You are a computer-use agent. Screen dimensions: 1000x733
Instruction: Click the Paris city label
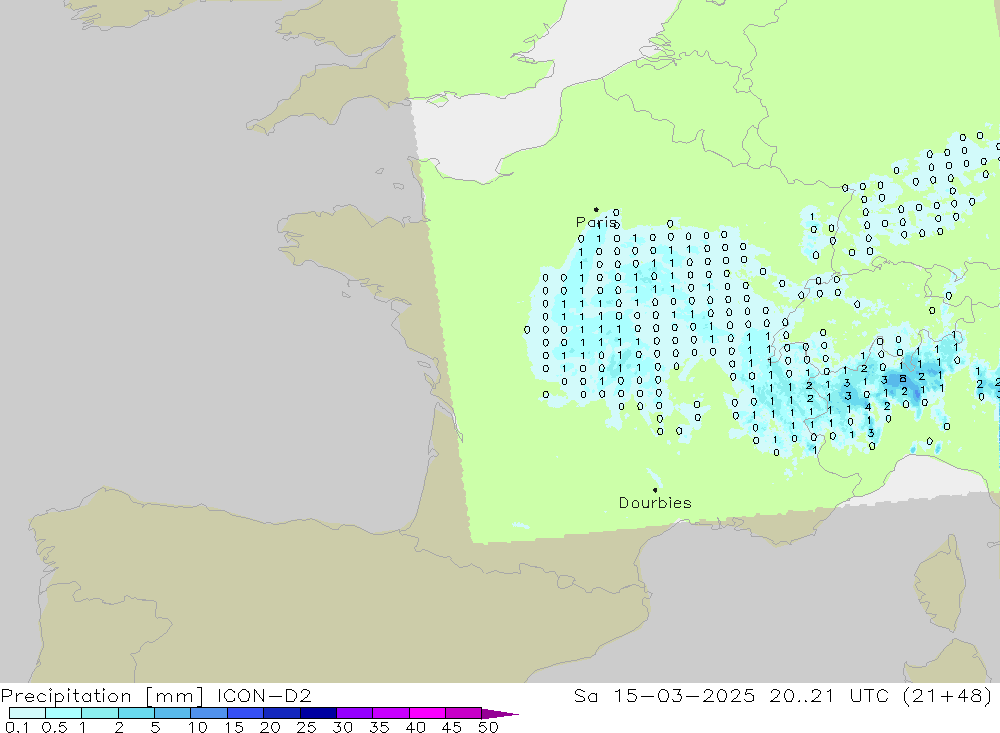(x=596, y=222)
